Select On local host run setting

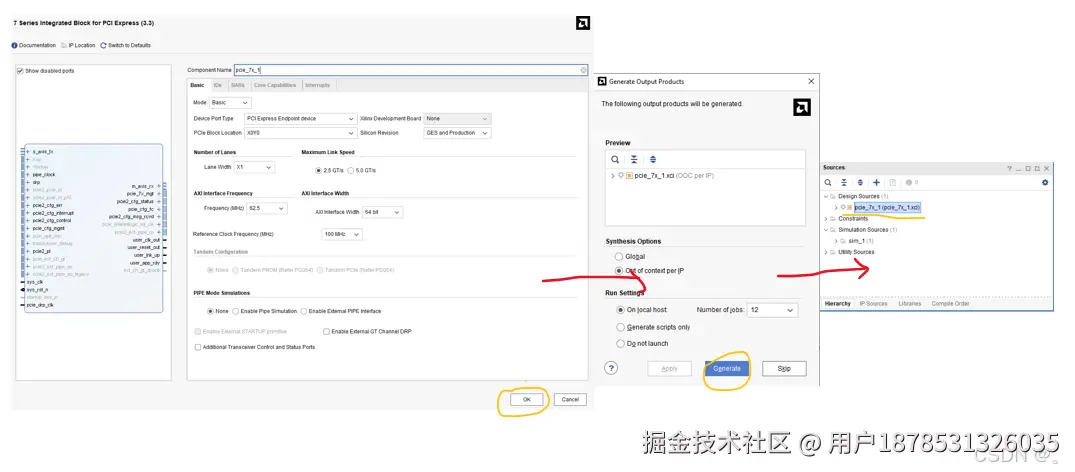click(x=621, y=310)
